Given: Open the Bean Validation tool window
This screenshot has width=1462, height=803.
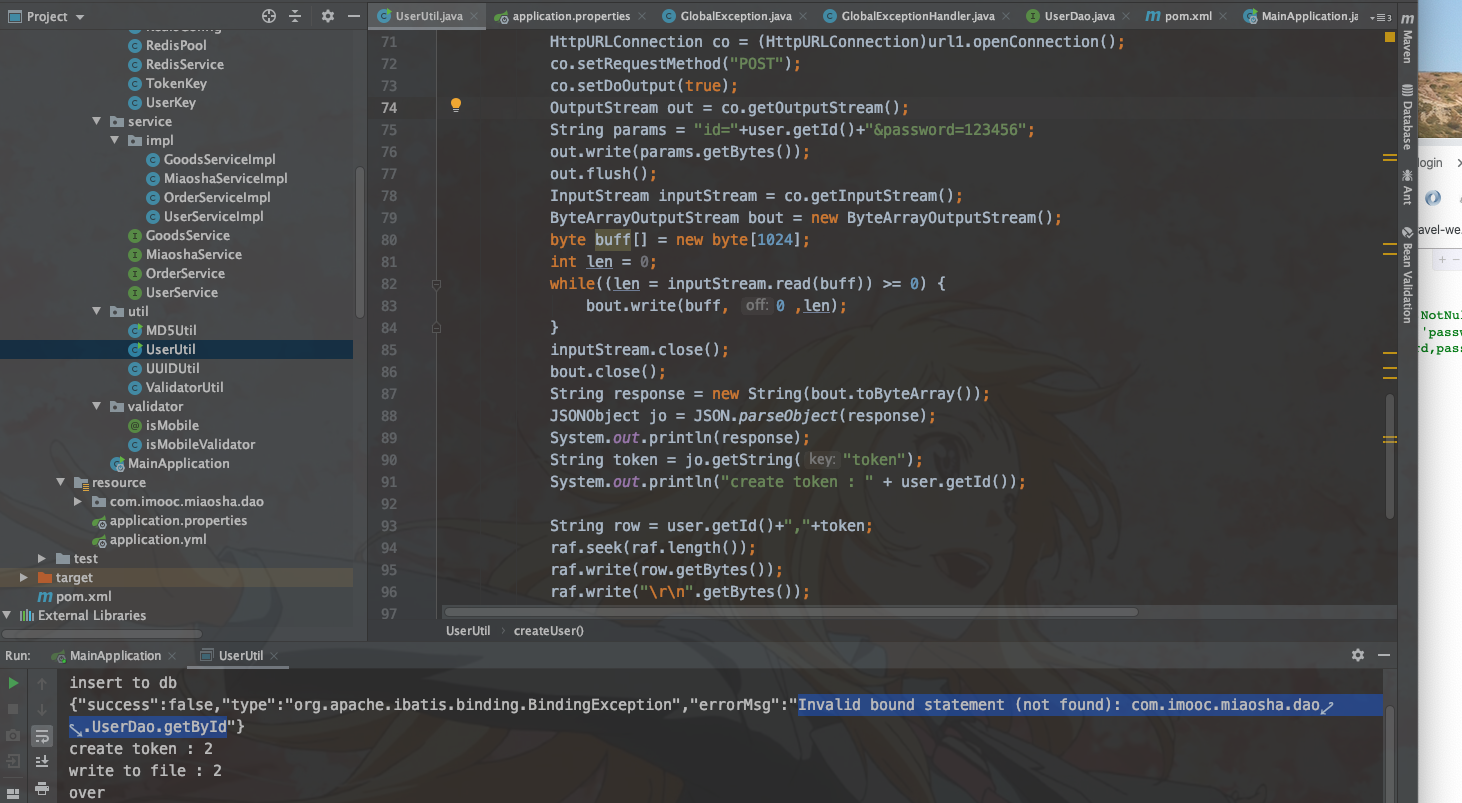Looking at the screenshot, I should click(x=1407, y=273).
